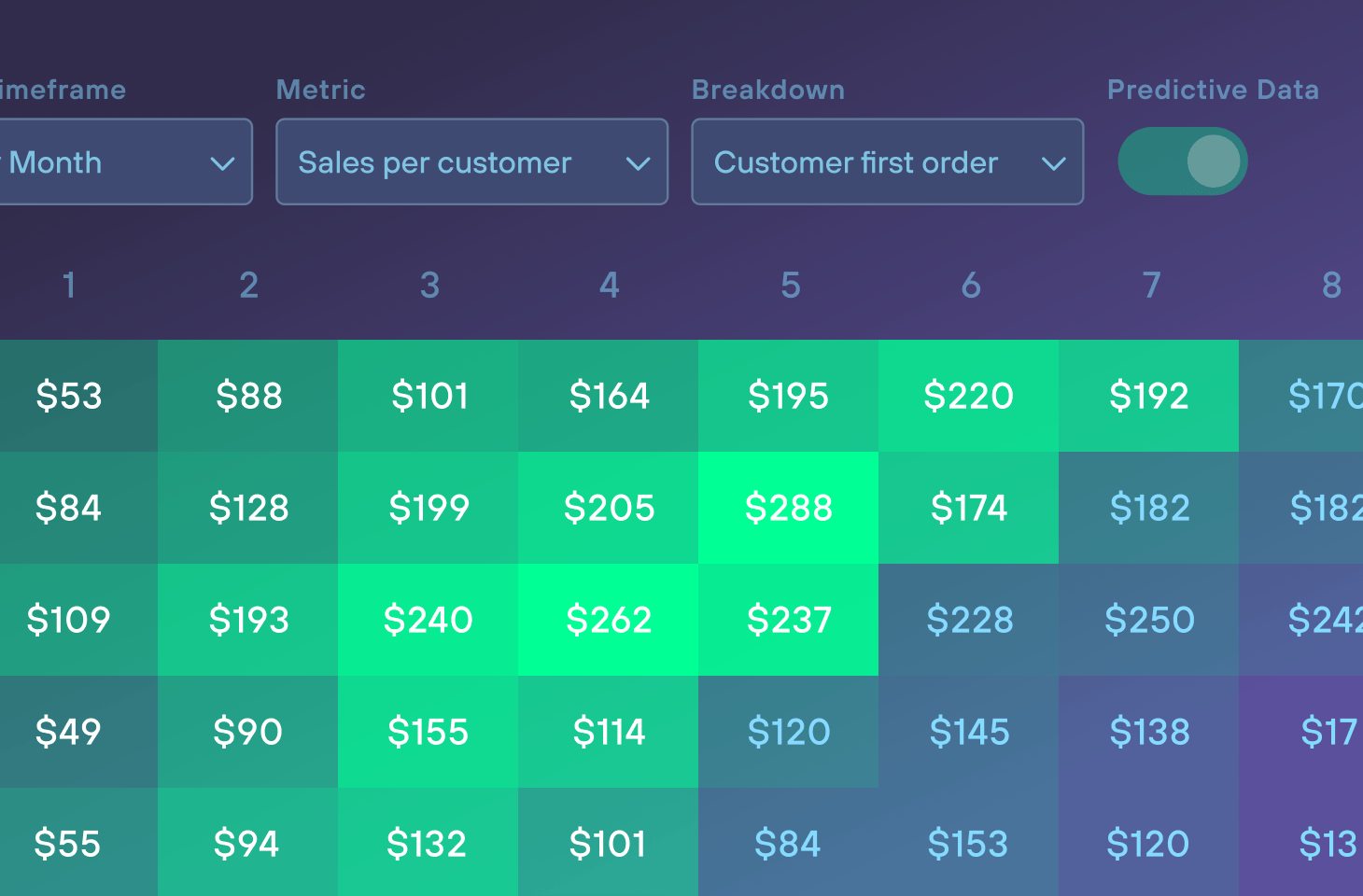Screen dimensions: 1363x896
Task: Click the $49 cell in the first column
Action: (x=68, y=732)
